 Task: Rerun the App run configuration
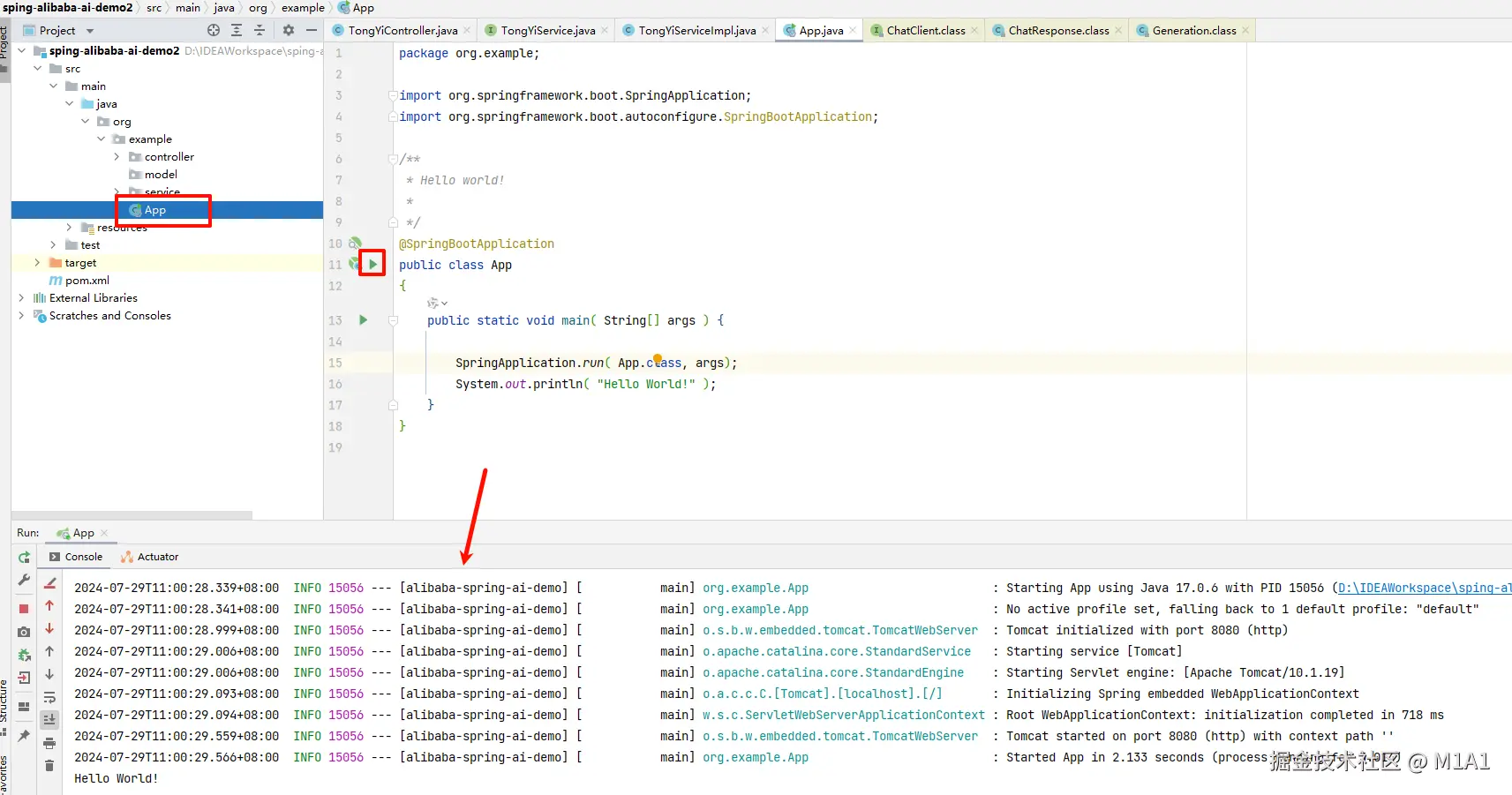click(x=24, y=557)
